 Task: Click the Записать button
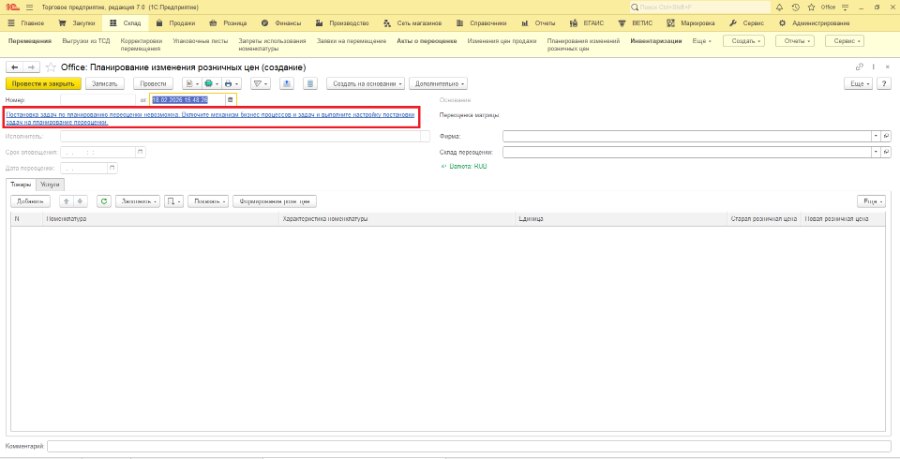(x=105, y=84)
